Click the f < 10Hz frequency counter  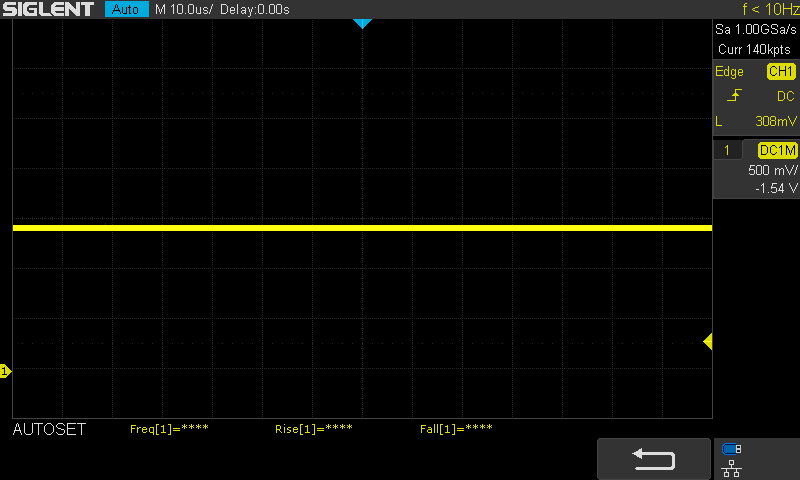(770, 9)
